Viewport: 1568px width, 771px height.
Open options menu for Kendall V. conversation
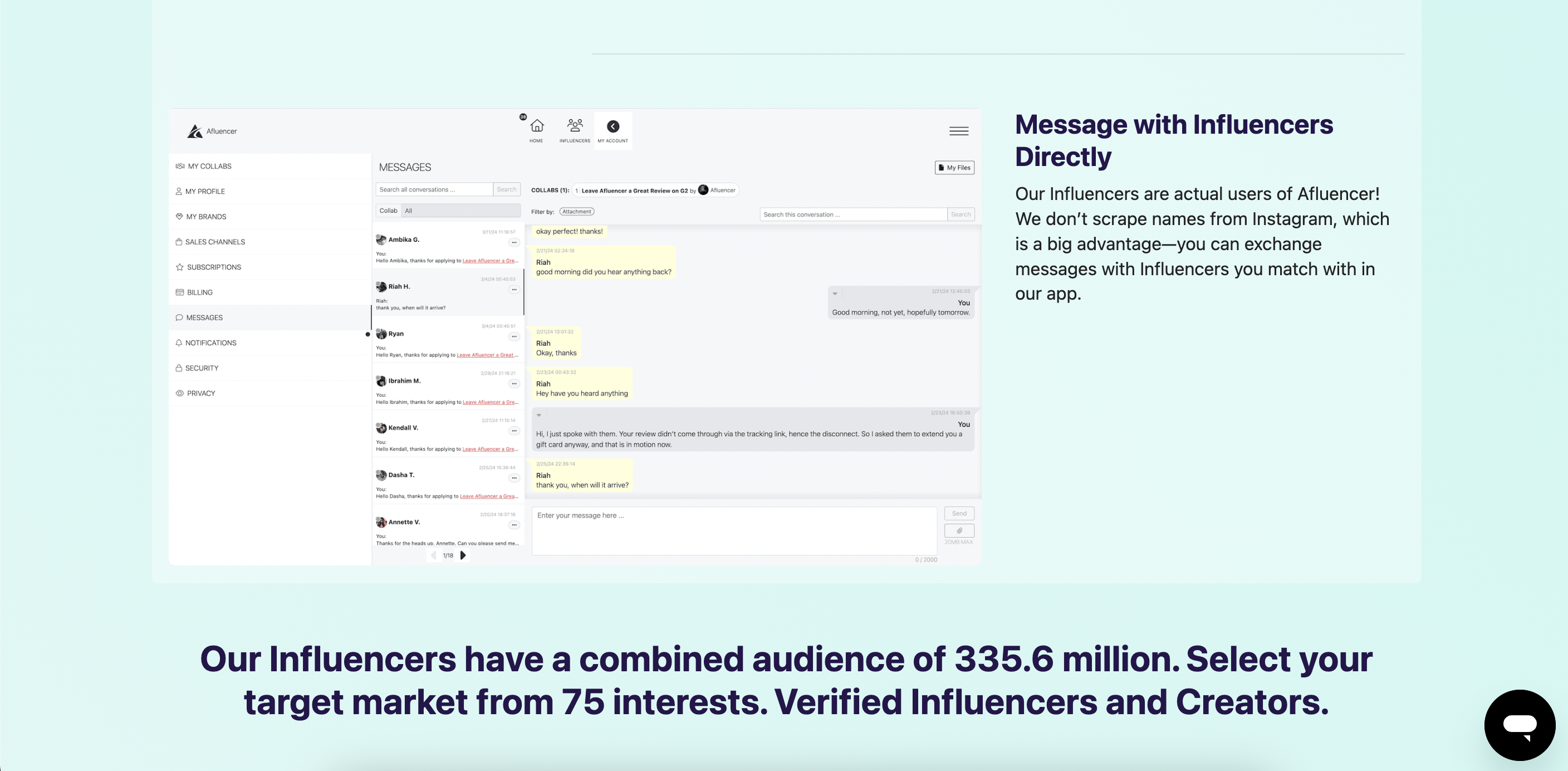(x=514, y=431)
